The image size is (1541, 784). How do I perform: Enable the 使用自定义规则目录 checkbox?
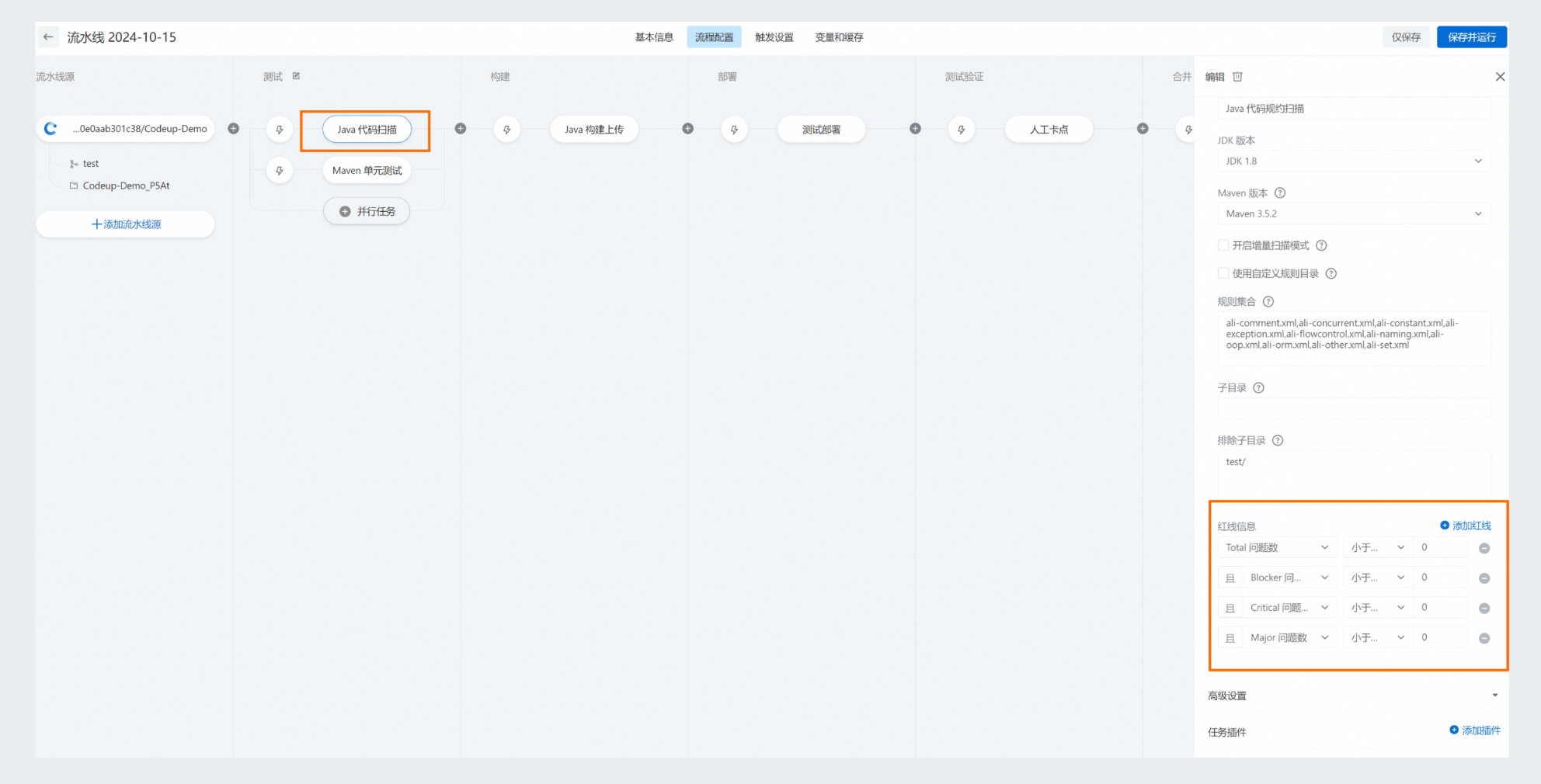click(1223, 273)
